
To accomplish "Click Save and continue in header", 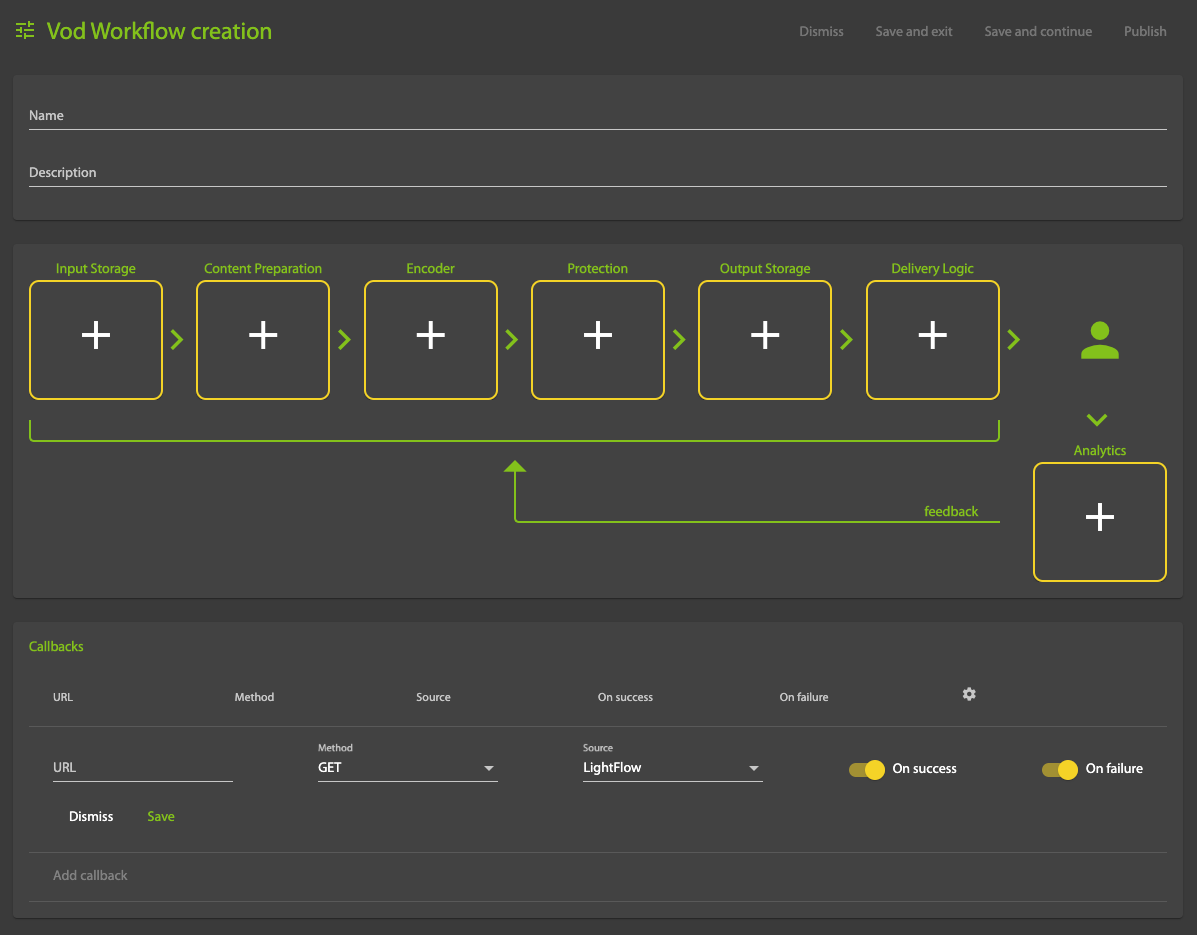I will [1038, 32].
